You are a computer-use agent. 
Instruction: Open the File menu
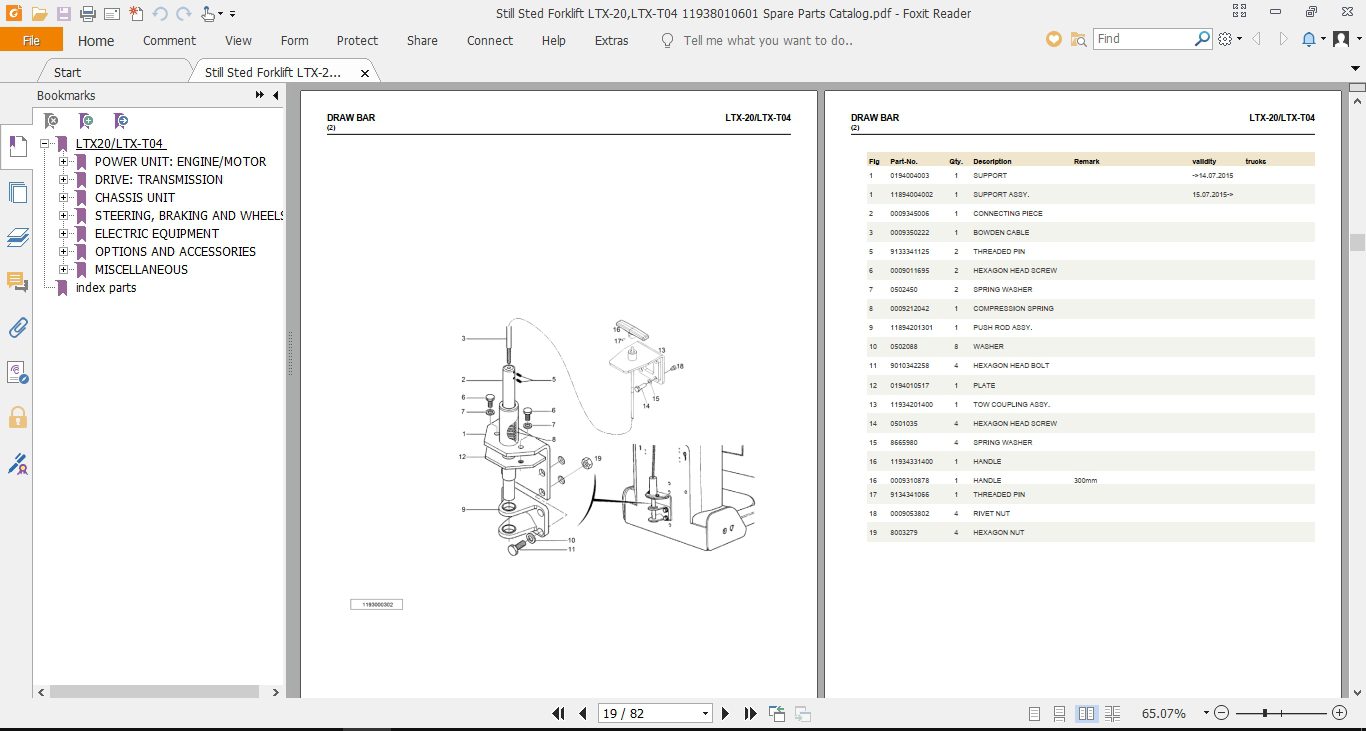point(31,40)
